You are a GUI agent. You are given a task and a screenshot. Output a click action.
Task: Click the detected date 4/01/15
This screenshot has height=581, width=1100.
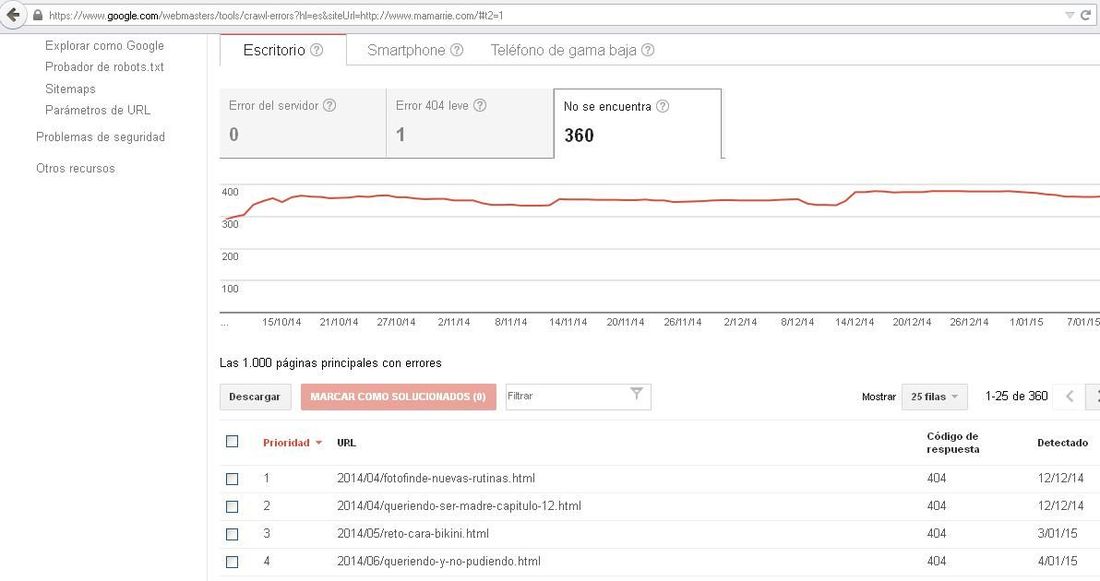1057,561
